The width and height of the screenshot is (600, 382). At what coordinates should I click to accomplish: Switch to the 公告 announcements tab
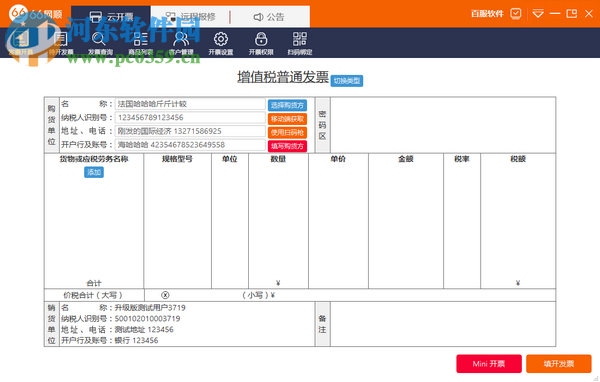pos(269,17)
